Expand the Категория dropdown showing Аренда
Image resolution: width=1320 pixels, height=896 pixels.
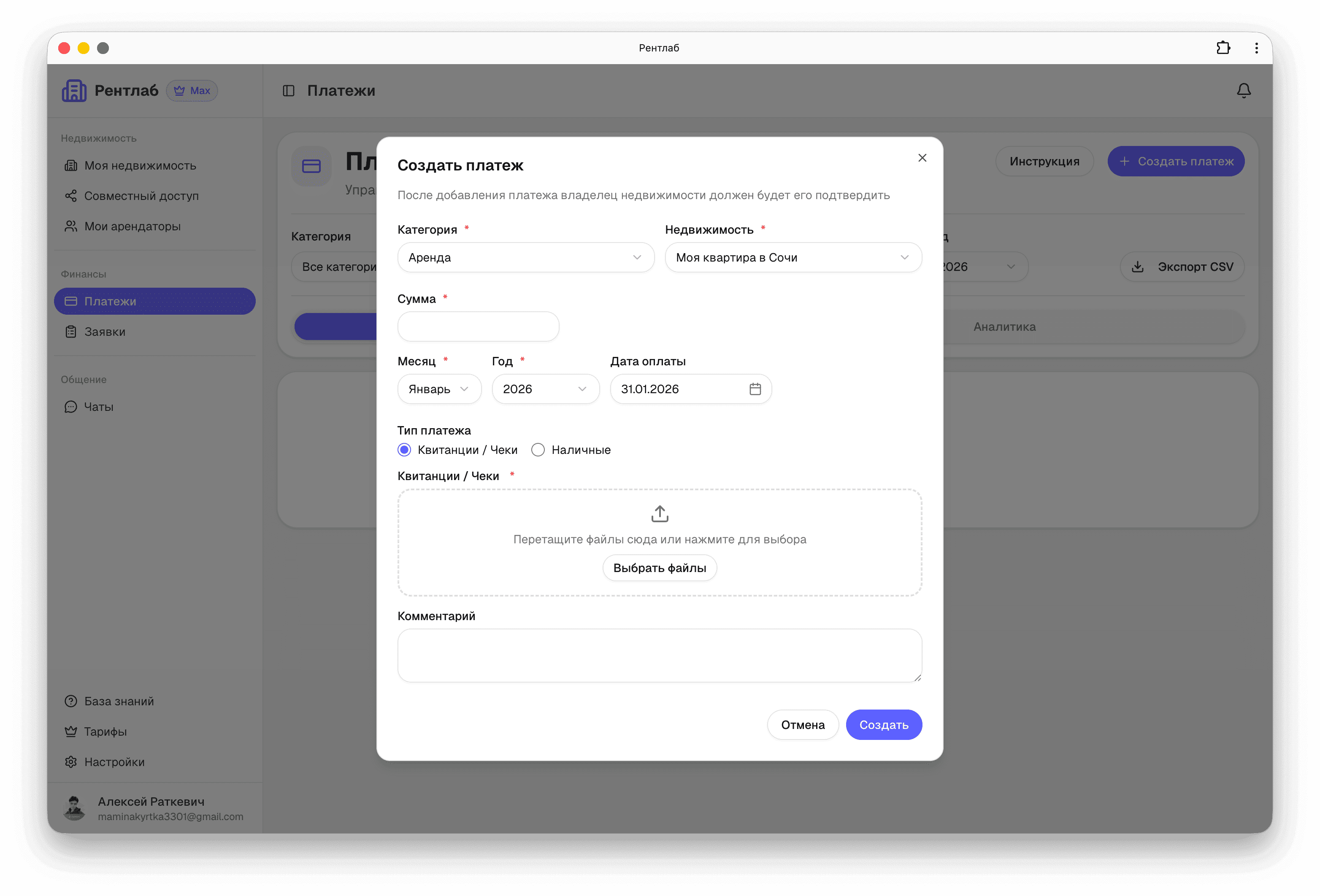click(525, 257)
